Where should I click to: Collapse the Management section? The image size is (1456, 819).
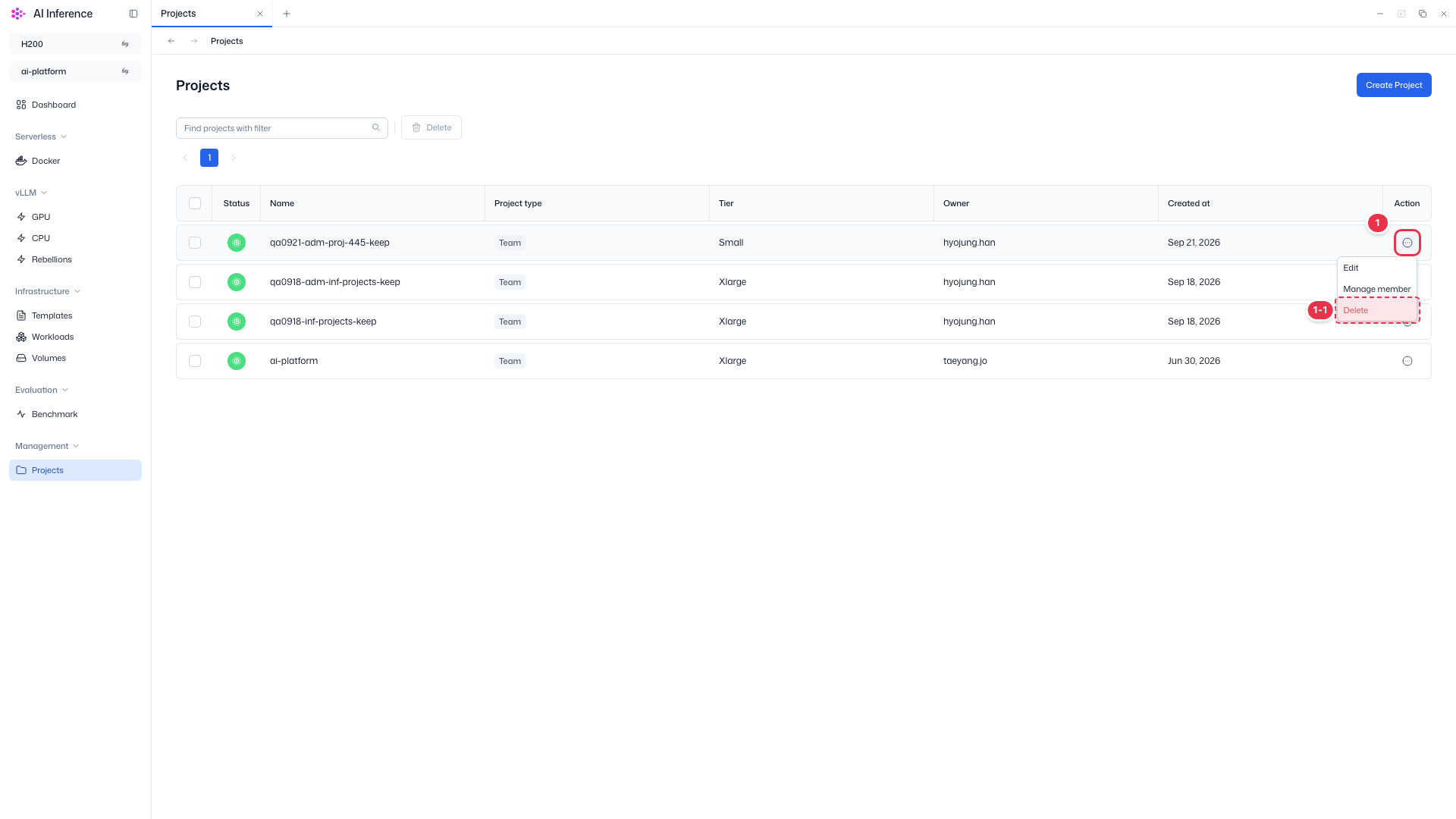(48, 446)
